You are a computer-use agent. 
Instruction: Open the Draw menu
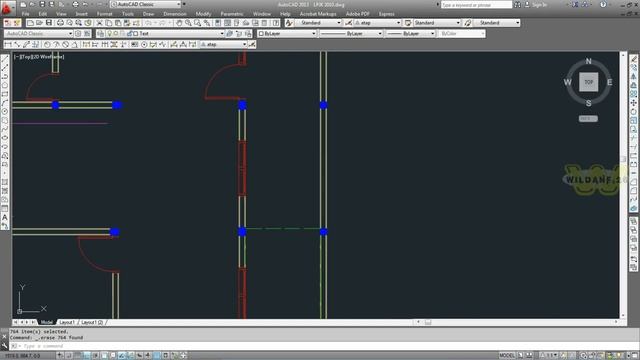pyautogui.click(x=148, y=14)
